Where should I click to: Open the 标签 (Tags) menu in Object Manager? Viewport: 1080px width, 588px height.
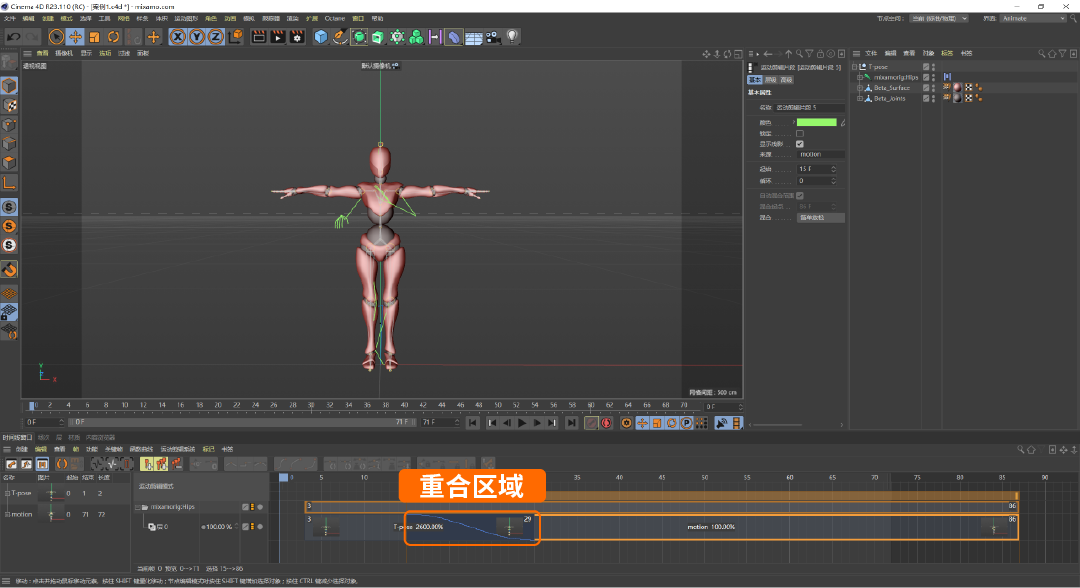click(x=947, y=53)
